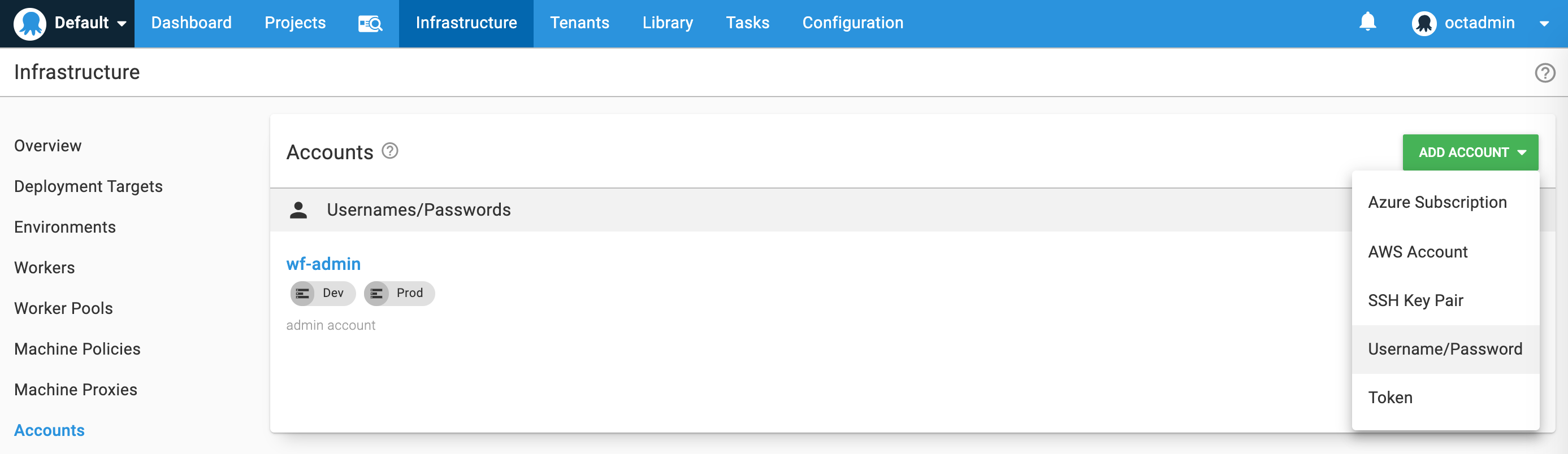The image size is (1568, 454).
Task: Open the search projects icon in navbar
Action: (x=370, y=24)
